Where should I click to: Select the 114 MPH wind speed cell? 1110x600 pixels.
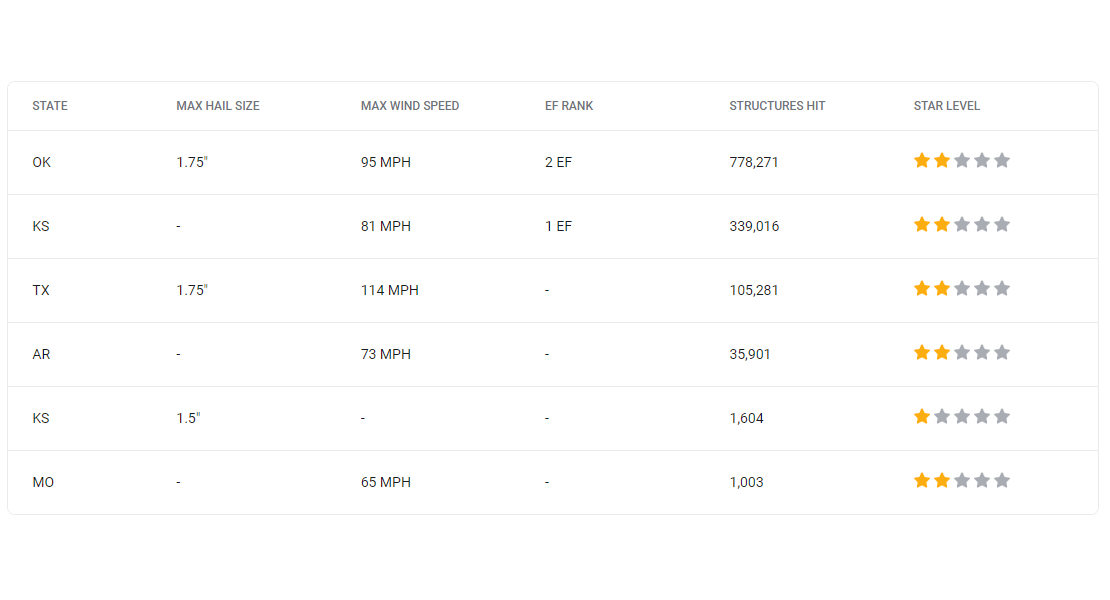pyautogui.click(x=389, y=290)
